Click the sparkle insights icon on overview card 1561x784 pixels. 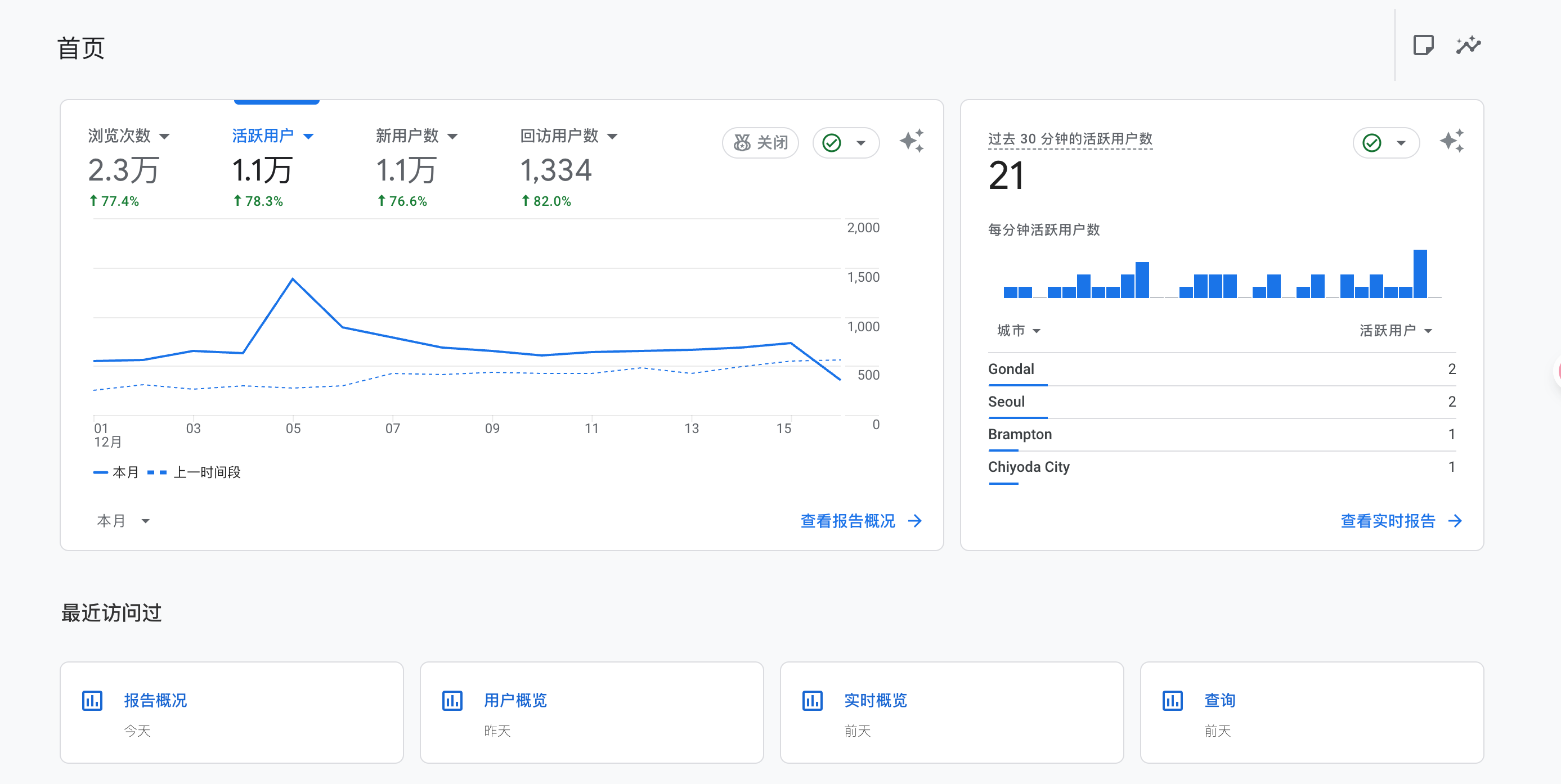(x=912, y=142)
